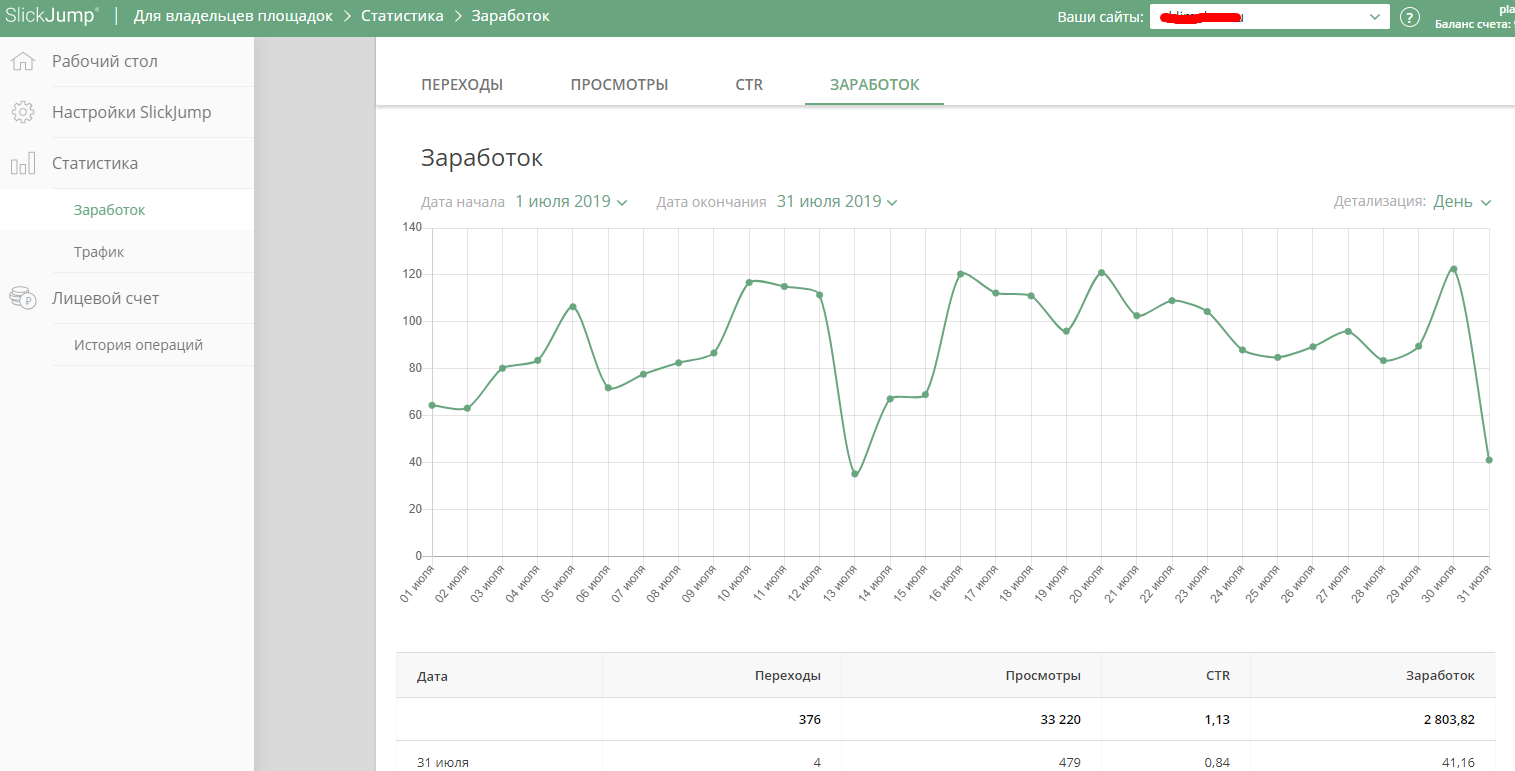Click the SlickJump logo
This screenshot has width=1515, height=771.
click(x=52, y=16)
